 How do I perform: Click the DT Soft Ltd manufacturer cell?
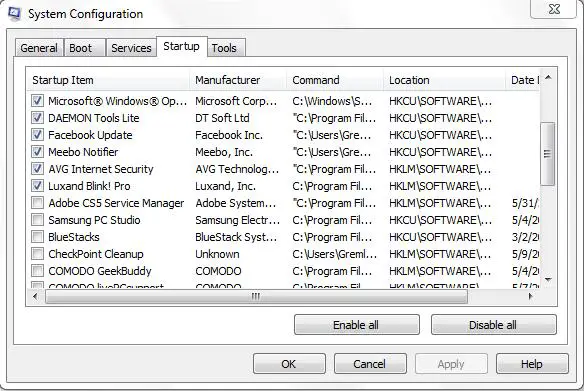(x=222, y=118)
